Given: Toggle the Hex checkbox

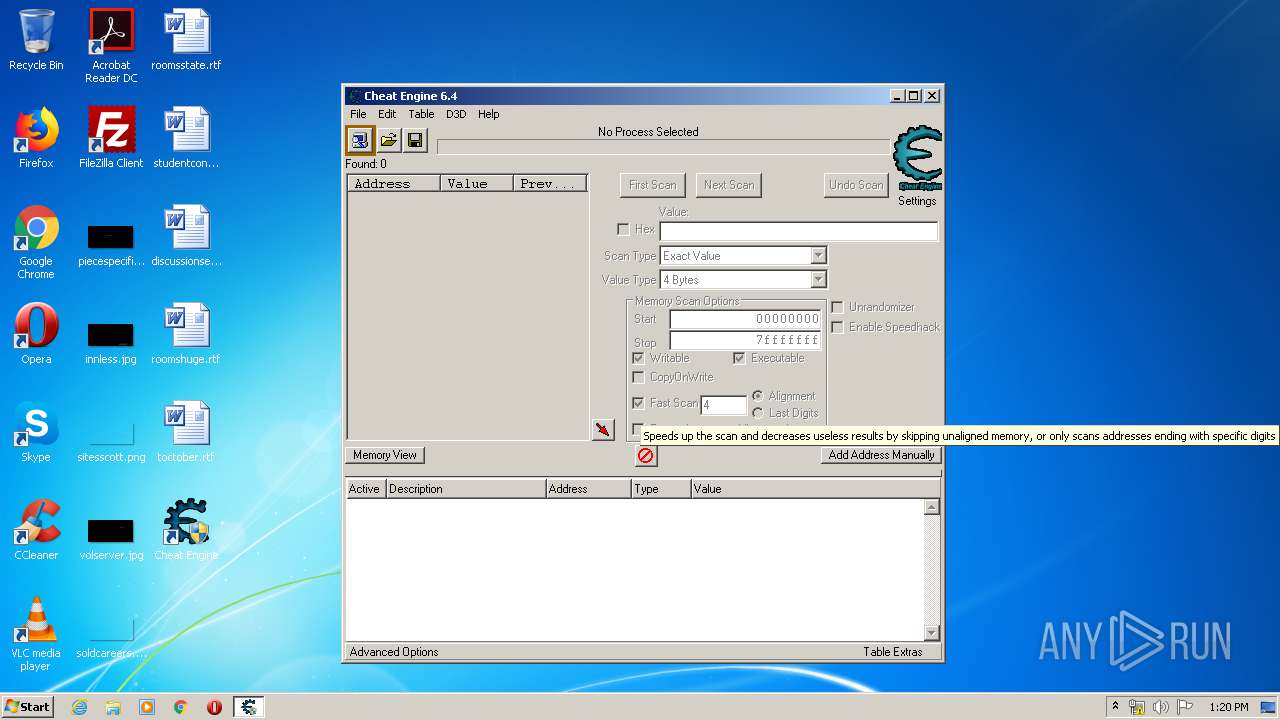Looking at the screenshot, I should click(623, 229).
